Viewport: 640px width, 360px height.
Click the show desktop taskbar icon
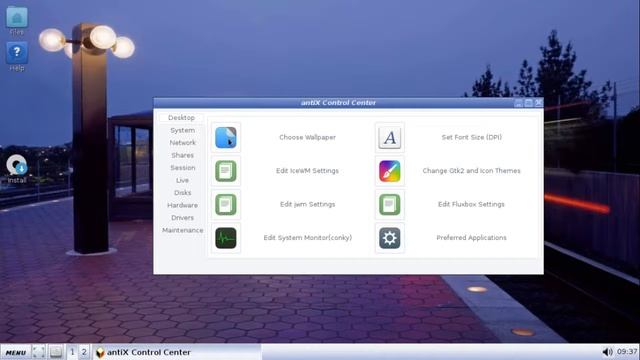coord(39,352)
